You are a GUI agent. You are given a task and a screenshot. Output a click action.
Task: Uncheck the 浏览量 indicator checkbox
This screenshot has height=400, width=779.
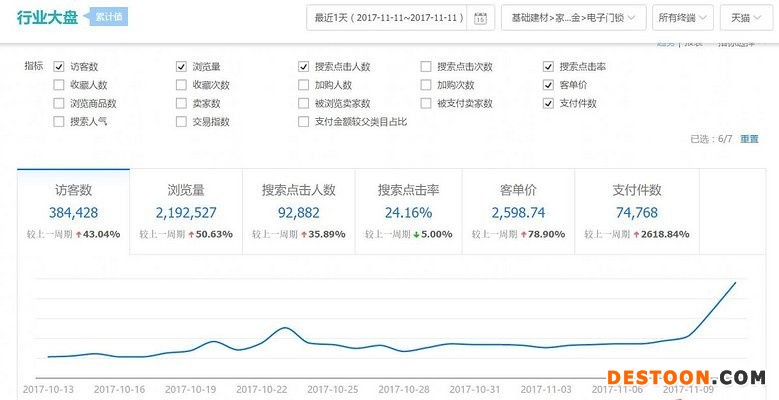[x=181, y=67]
